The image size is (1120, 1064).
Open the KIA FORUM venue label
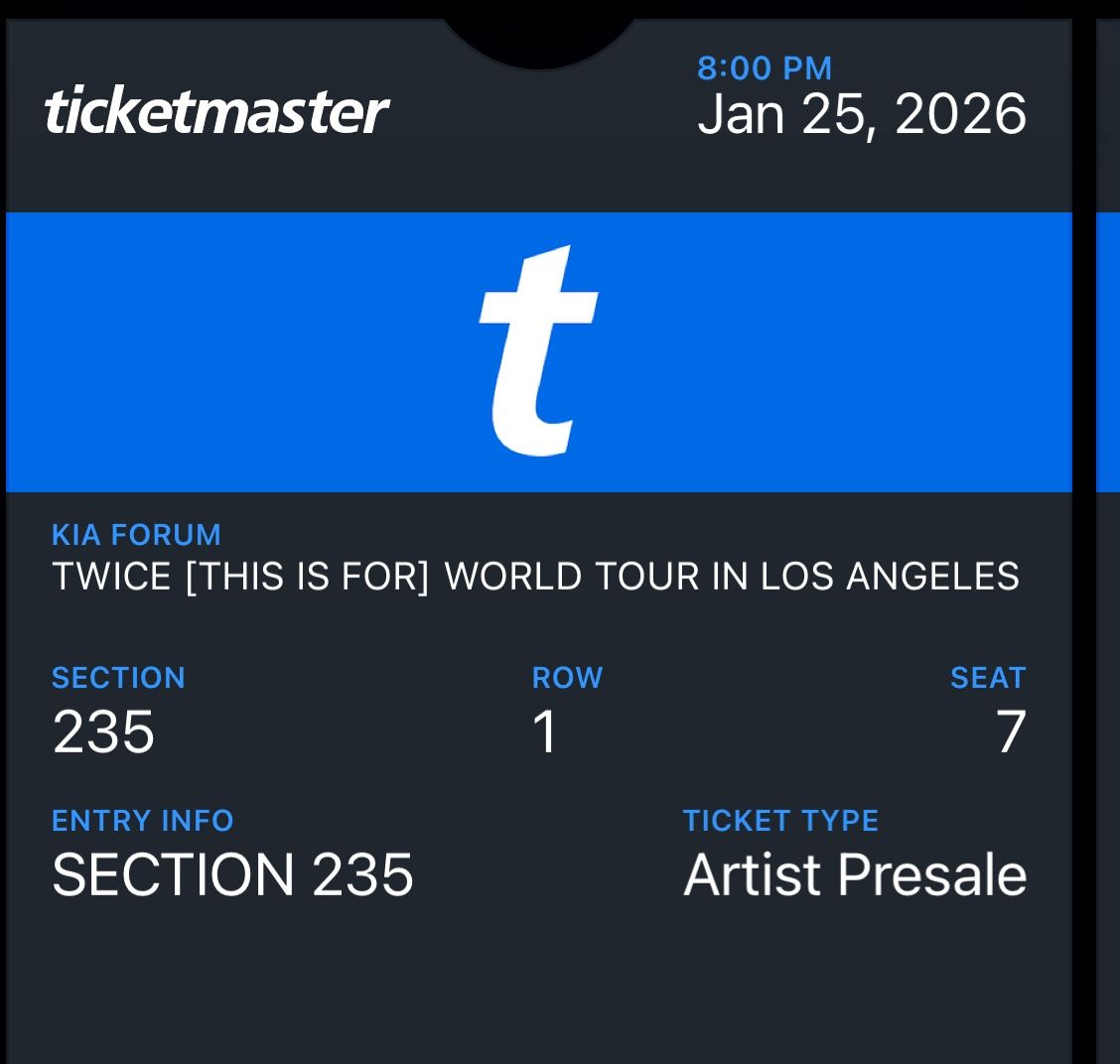[136, 535]
